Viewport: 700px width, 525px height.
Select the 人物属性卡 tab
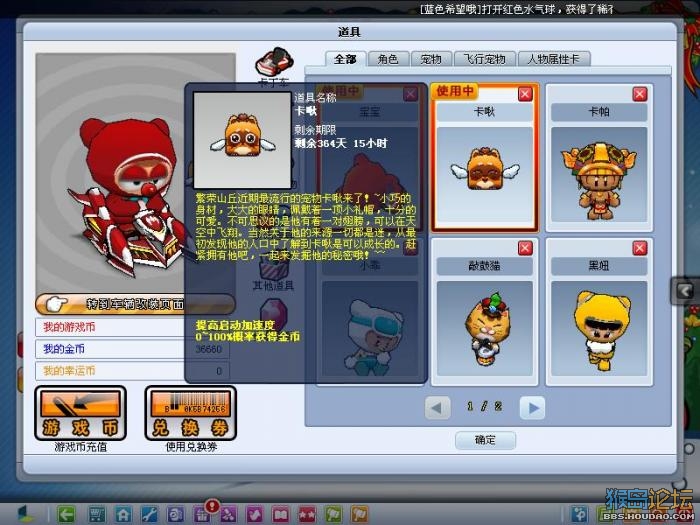point(554,59)
